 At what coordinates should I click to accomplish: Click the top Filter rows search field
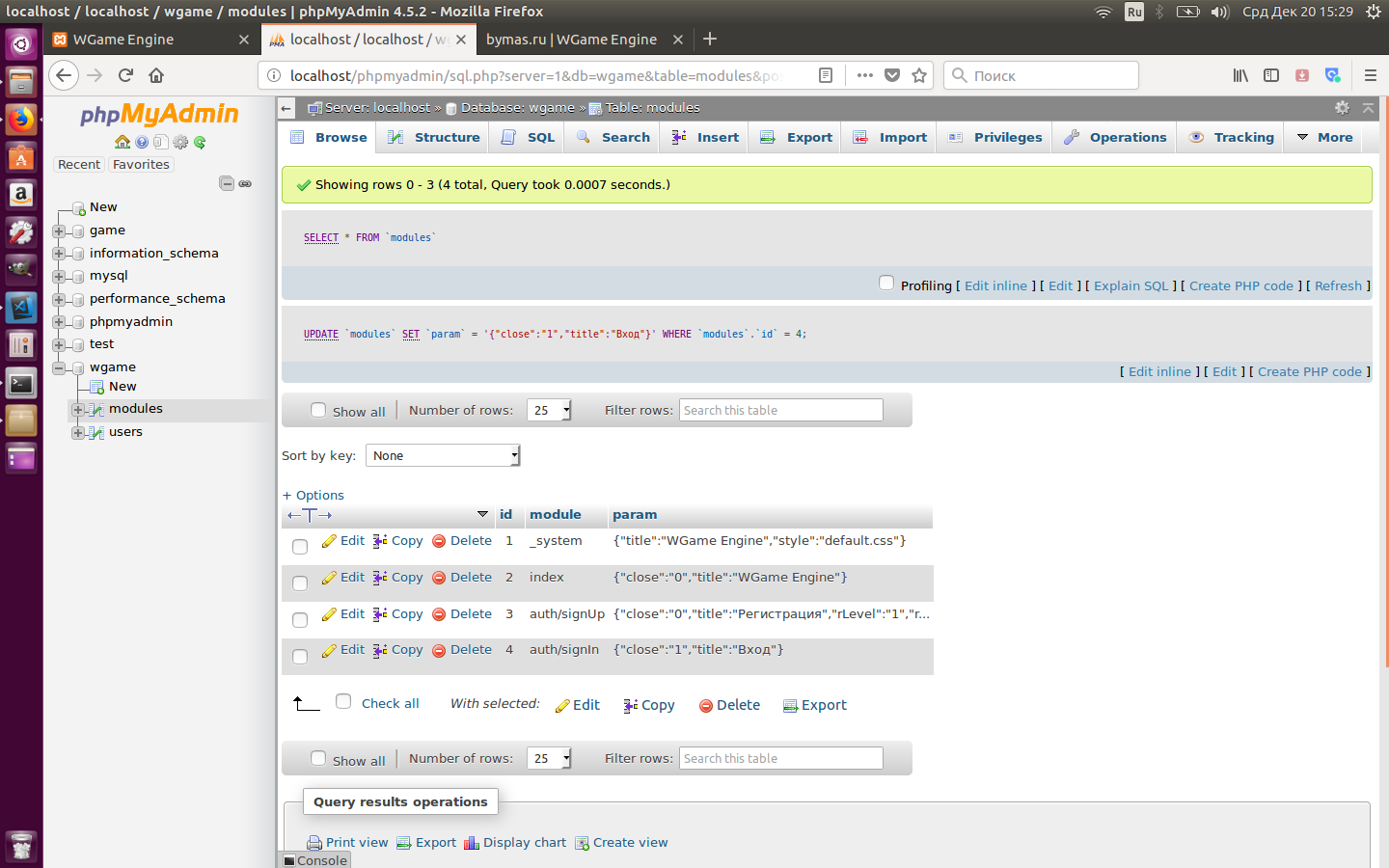(x=781, y=410)
